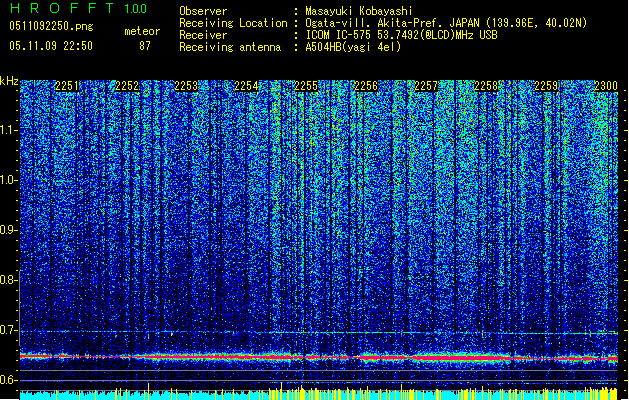
Task: Click the 2258 time marker
Action: pos(486,86)
